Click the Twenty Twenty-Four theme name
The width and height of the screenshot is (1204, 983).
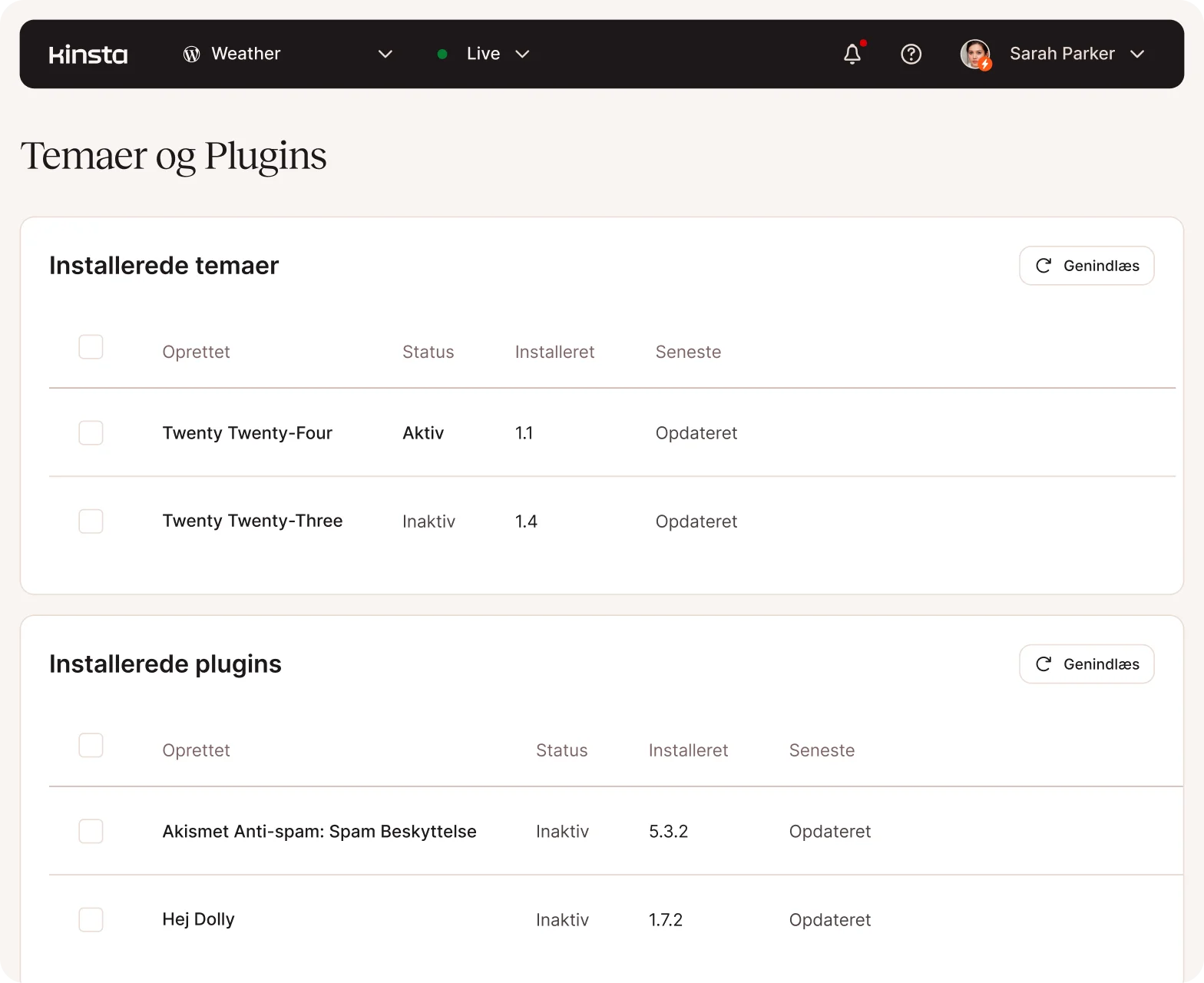tap(247, 433)
